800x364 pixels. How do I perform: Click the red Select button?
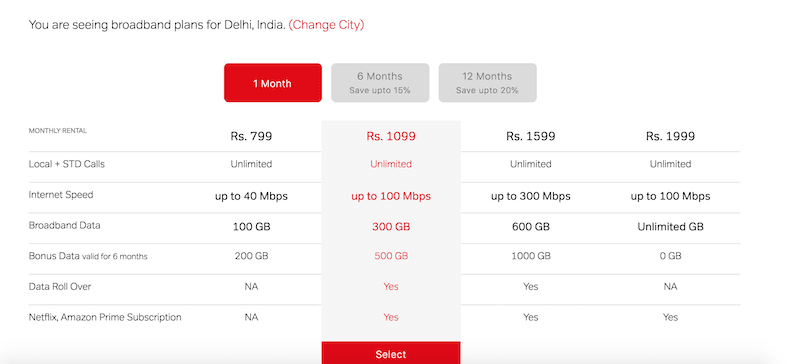[391, 353]
